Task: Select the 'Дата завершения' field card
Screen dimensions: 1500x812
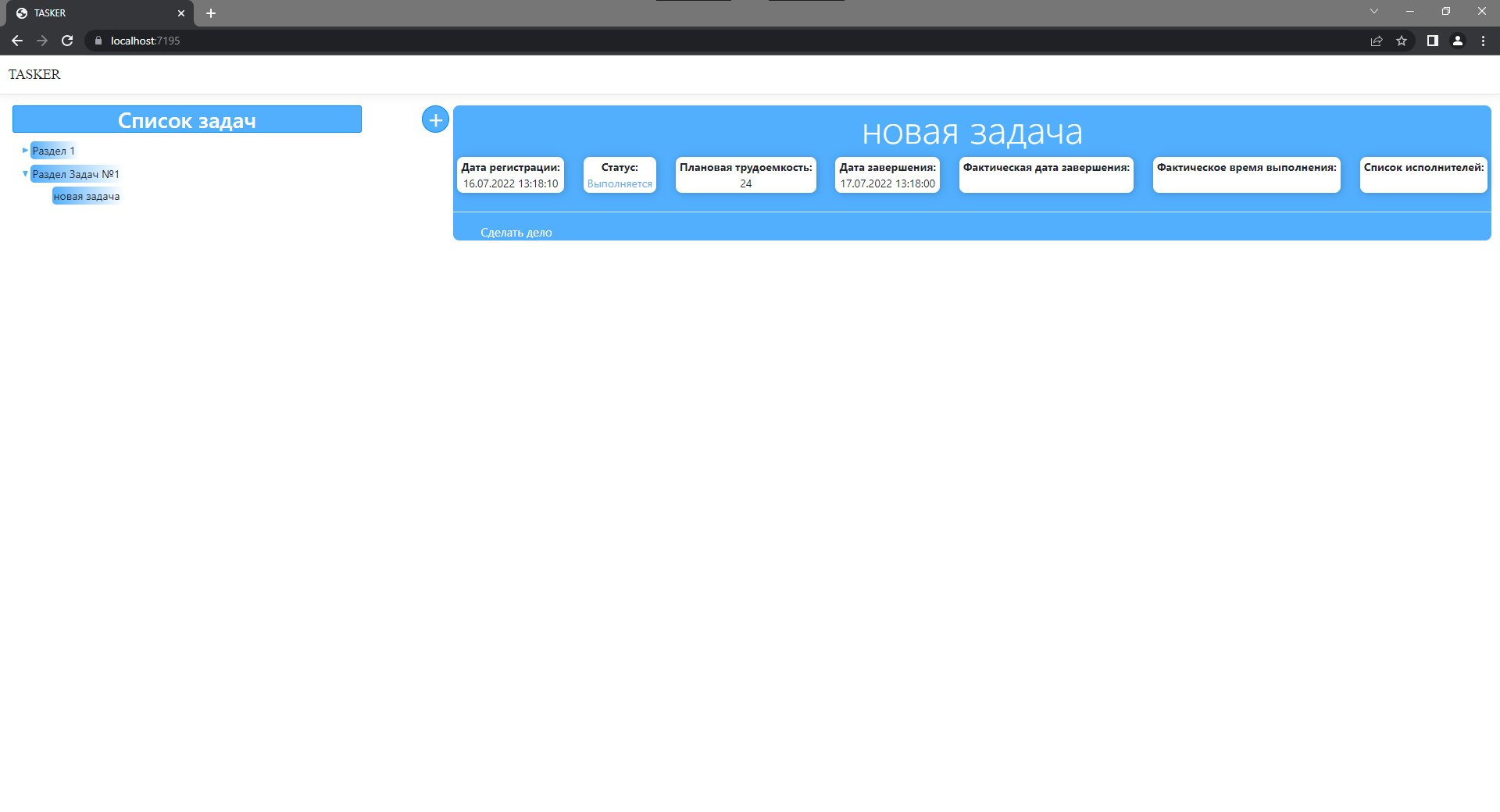Action: [887, 175]
